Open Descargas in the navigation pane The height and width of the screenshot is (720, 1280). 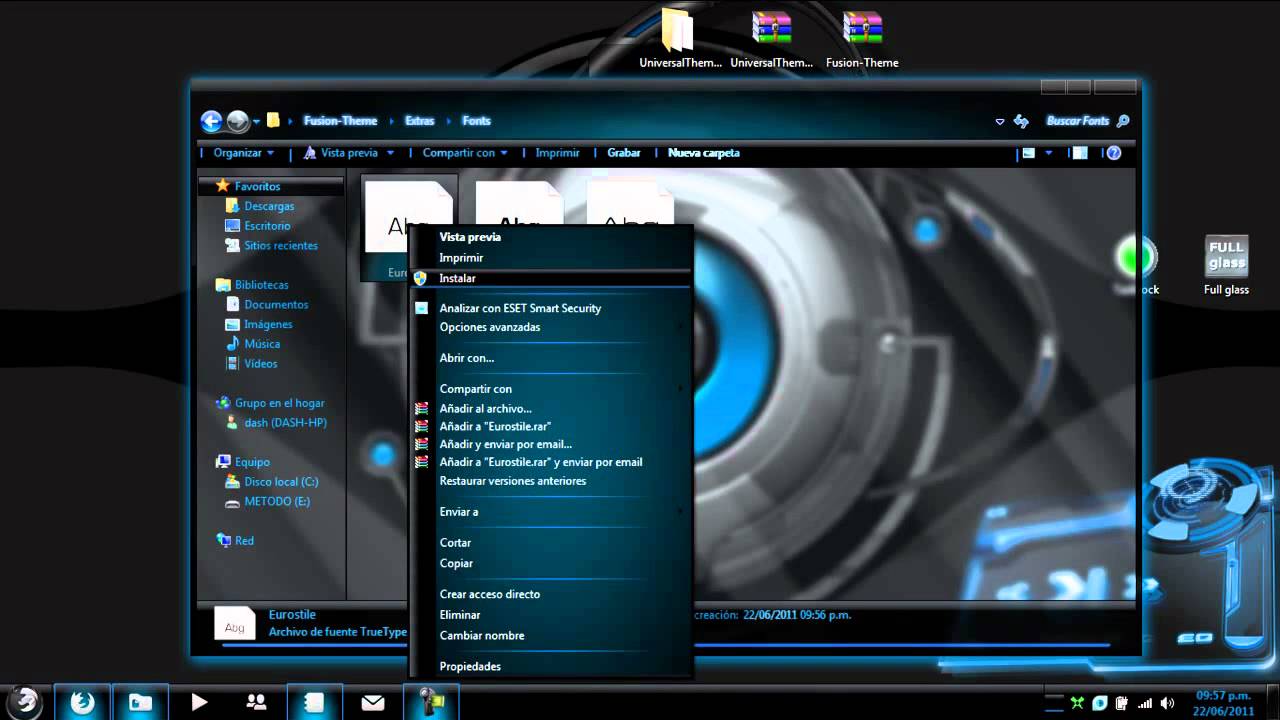(x=269, y=206)
